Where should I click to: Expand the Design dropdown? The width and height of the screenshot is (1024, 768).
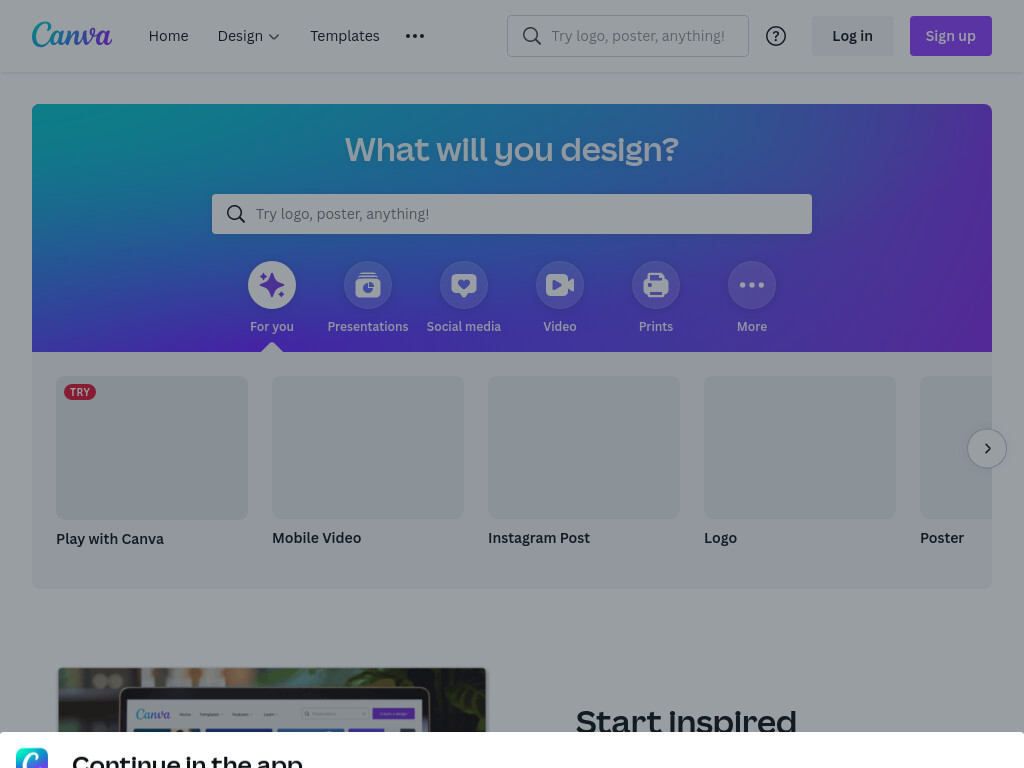click(x=248, y=36)
